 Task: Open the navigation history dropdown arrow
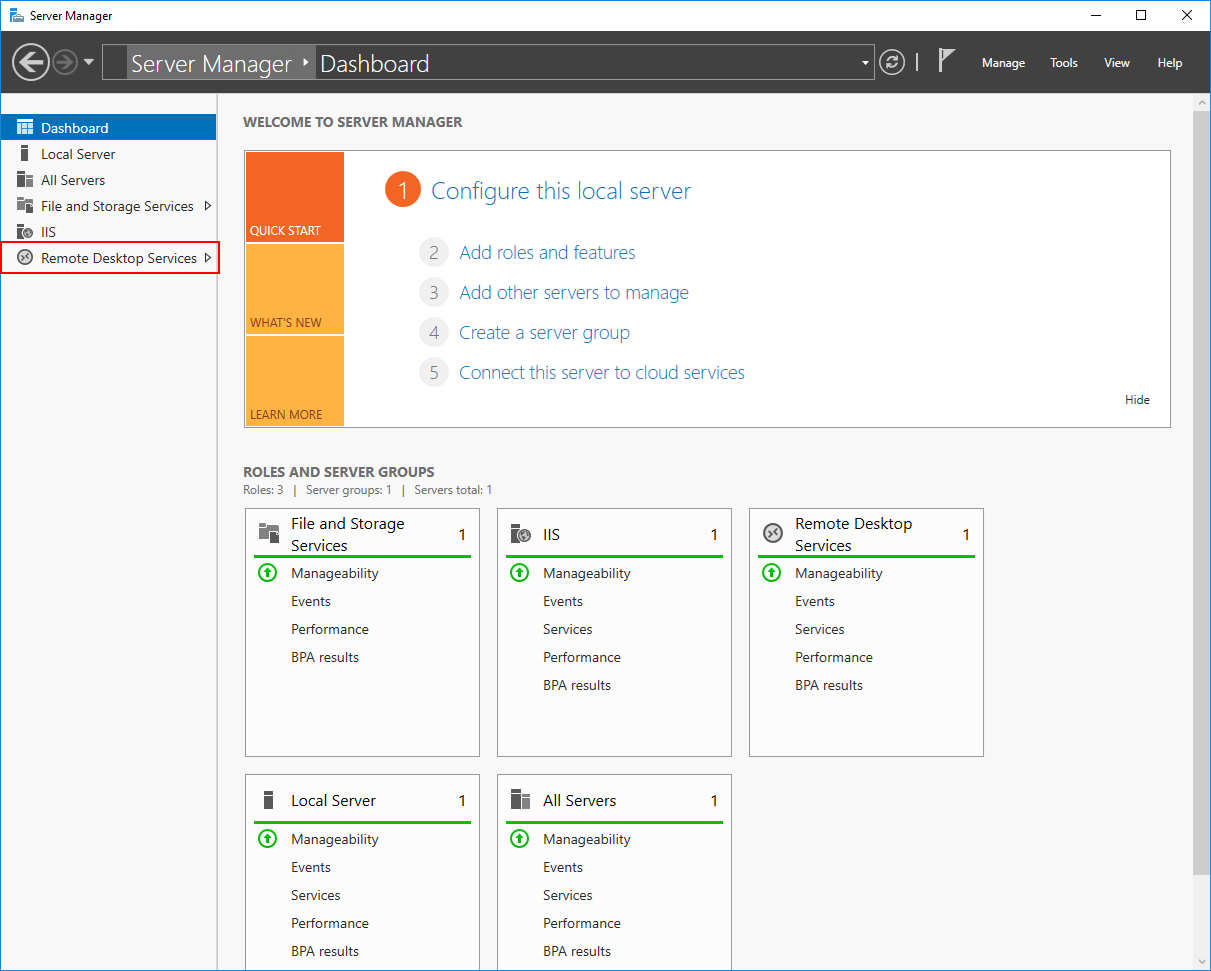click(89, 62)
